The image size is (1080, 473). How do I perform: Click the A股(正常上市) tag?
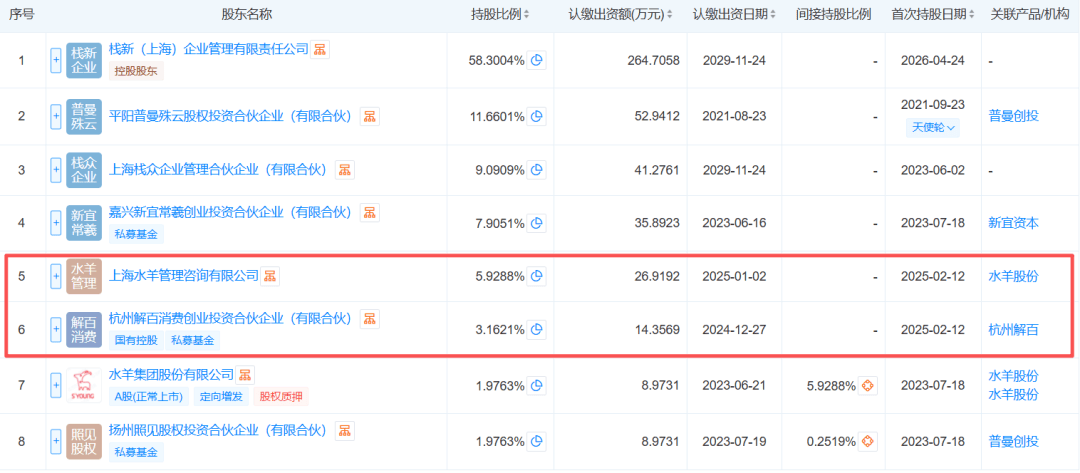(x=149, y=397)
